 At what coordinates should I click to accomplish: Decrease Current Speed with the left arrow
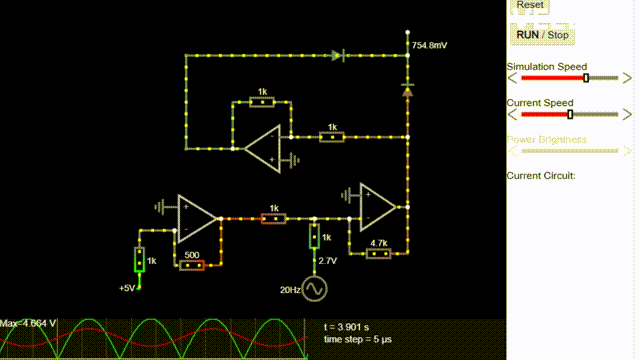pos(513,114)
